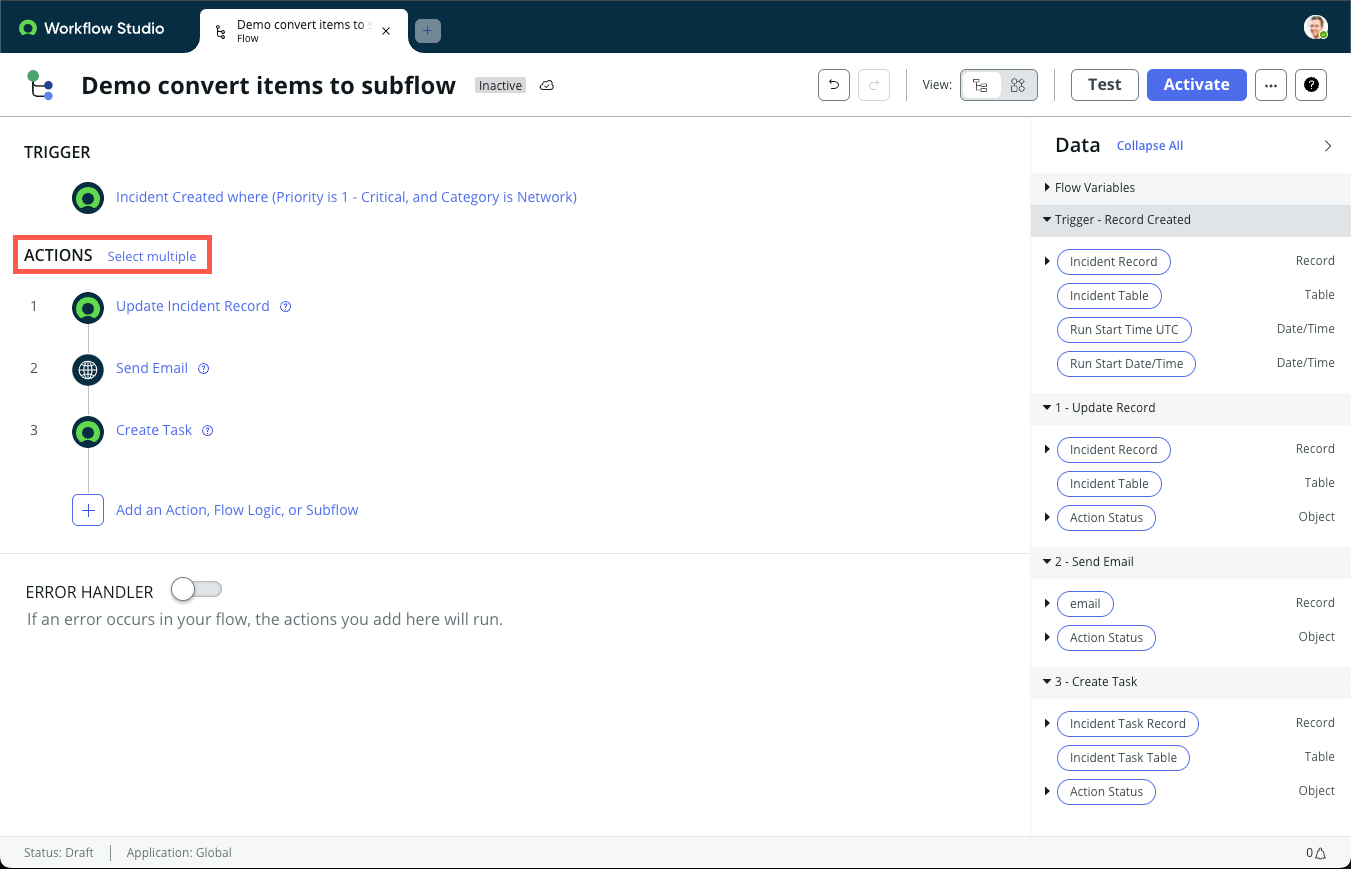1351x869 pixels.
Task: Open the Incident Created trigger condition
Action: pos(346,197)
